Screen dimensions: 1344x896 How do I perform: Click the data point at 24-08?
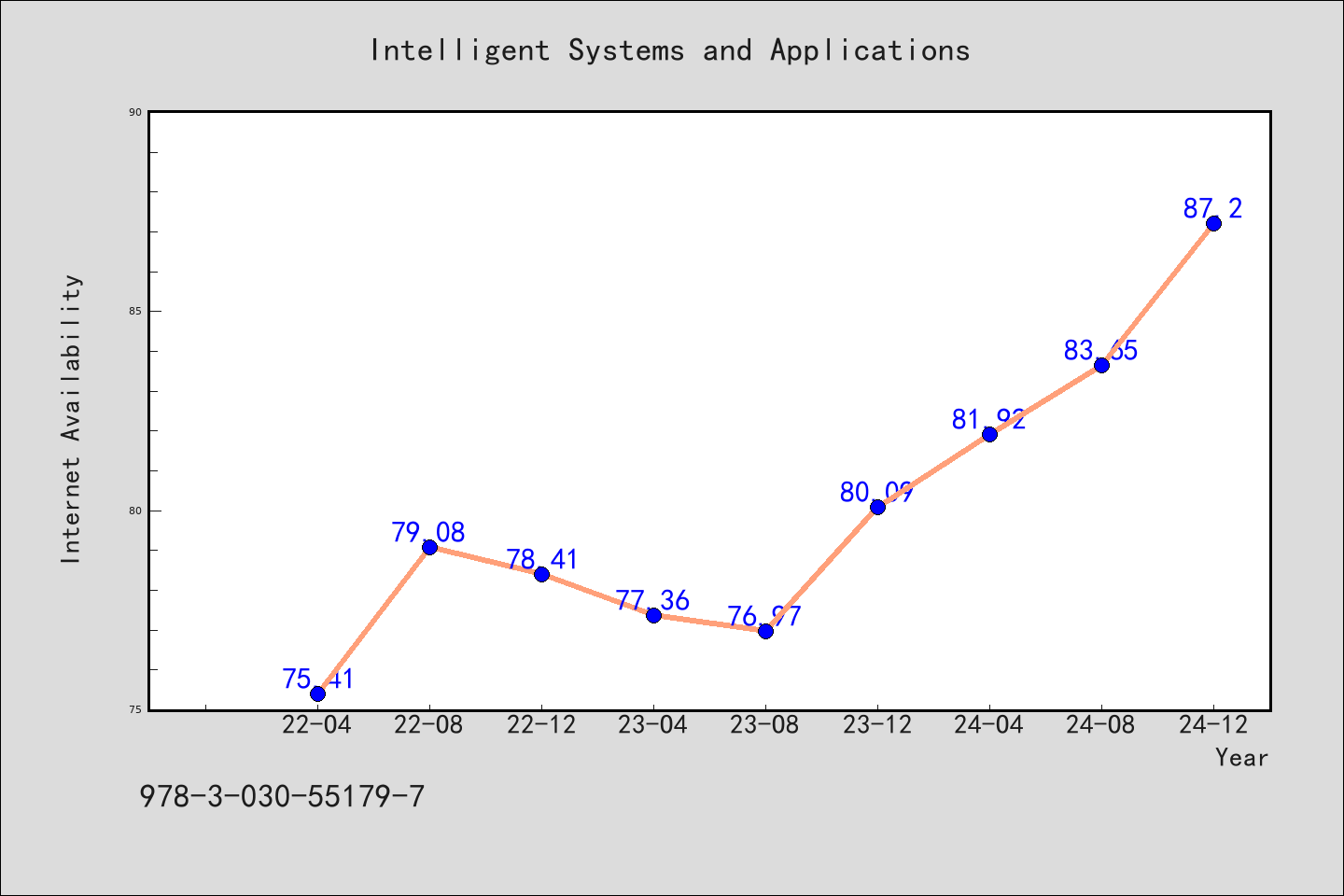(x=1101, y=365)
